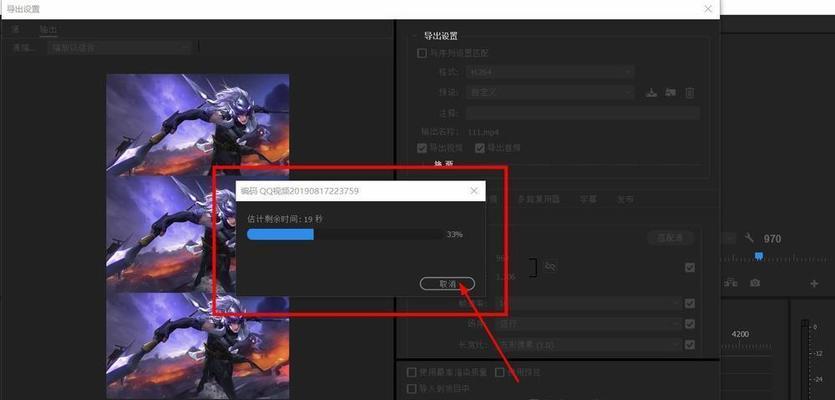Click the save preset icon

651,93
